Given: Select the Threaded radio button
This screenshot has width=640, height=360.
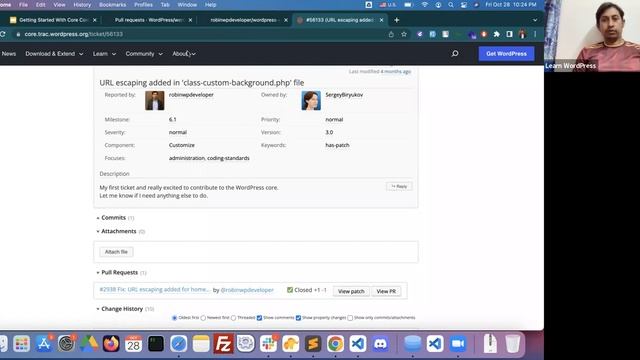Looking at the screenshot, I should click(x=233, y=318).
